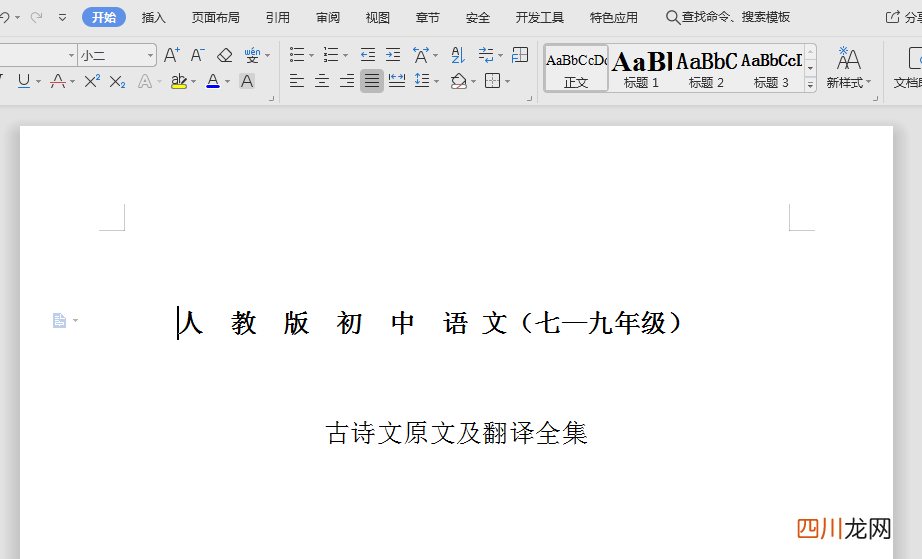
Task: Click distributed alignment icon
Action: coord(397,81)
